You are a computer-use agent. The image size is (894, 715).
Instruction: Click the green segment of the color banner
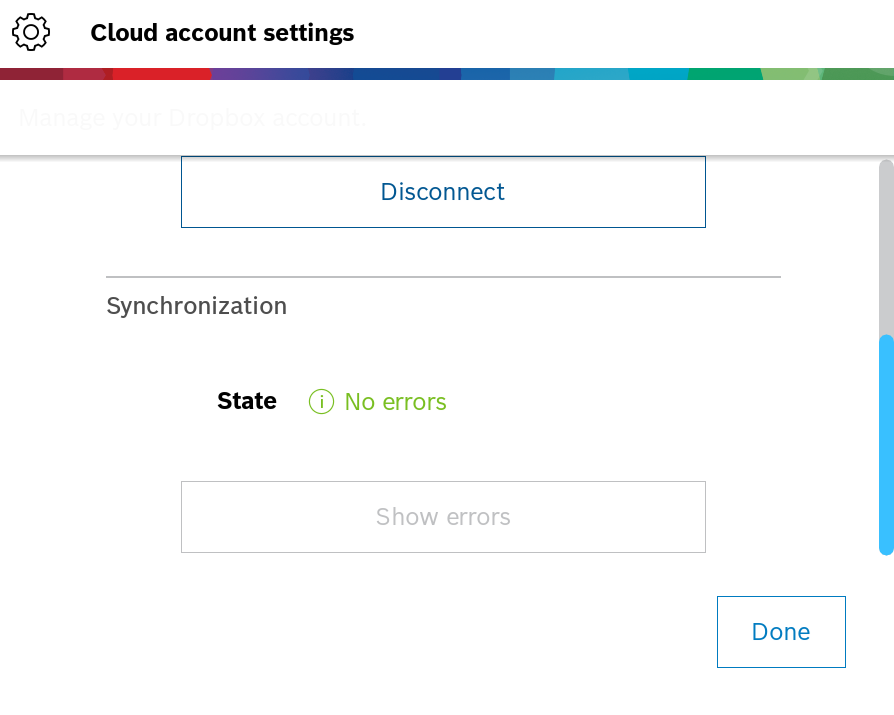[x=724, y=74]
